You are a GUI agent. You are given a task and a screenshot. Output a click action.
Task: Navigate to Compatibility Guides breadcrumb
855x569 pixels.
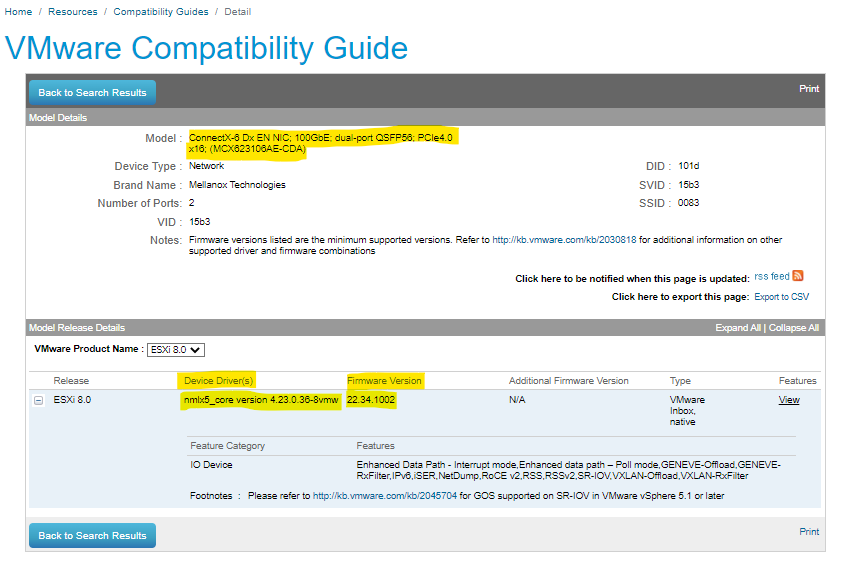pos(161,12)
